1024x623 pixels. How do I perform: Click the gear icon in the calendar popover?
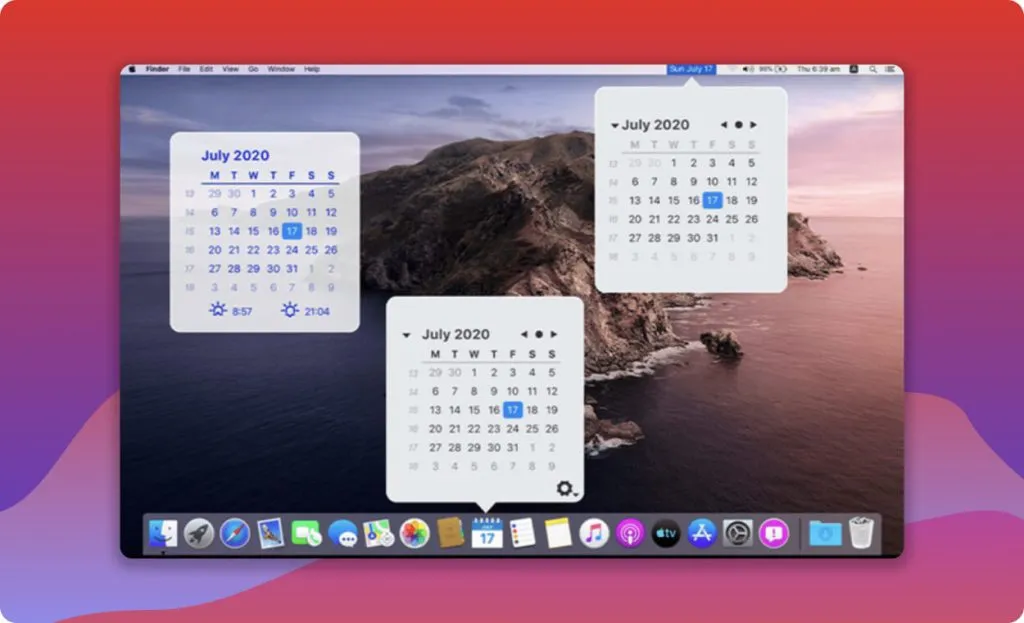click(x=565, y=488)
